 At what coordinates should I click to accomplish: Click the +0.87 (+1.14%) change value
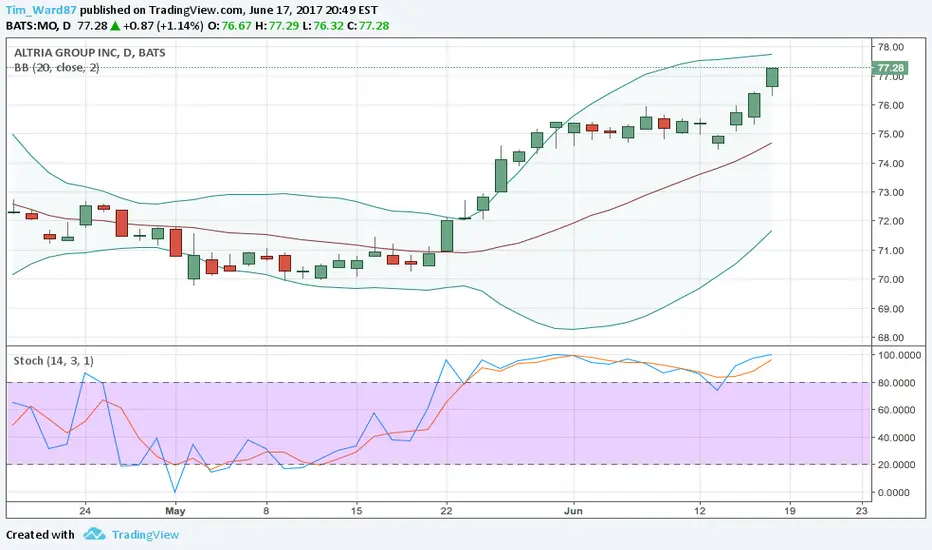(x=163, y=26)
